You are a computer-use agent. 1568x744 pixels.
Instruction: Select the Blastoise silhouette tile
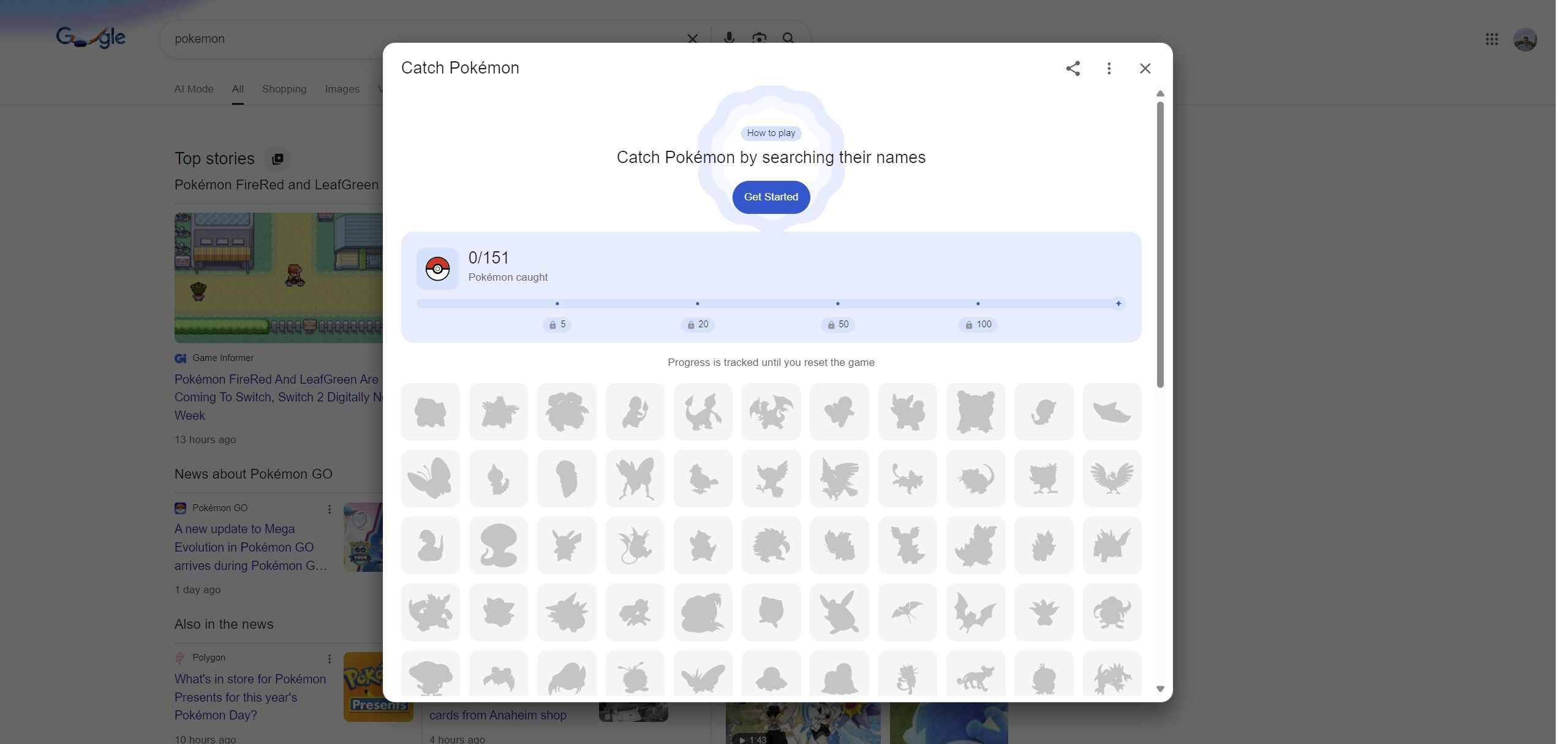click(x=976, y=412)
